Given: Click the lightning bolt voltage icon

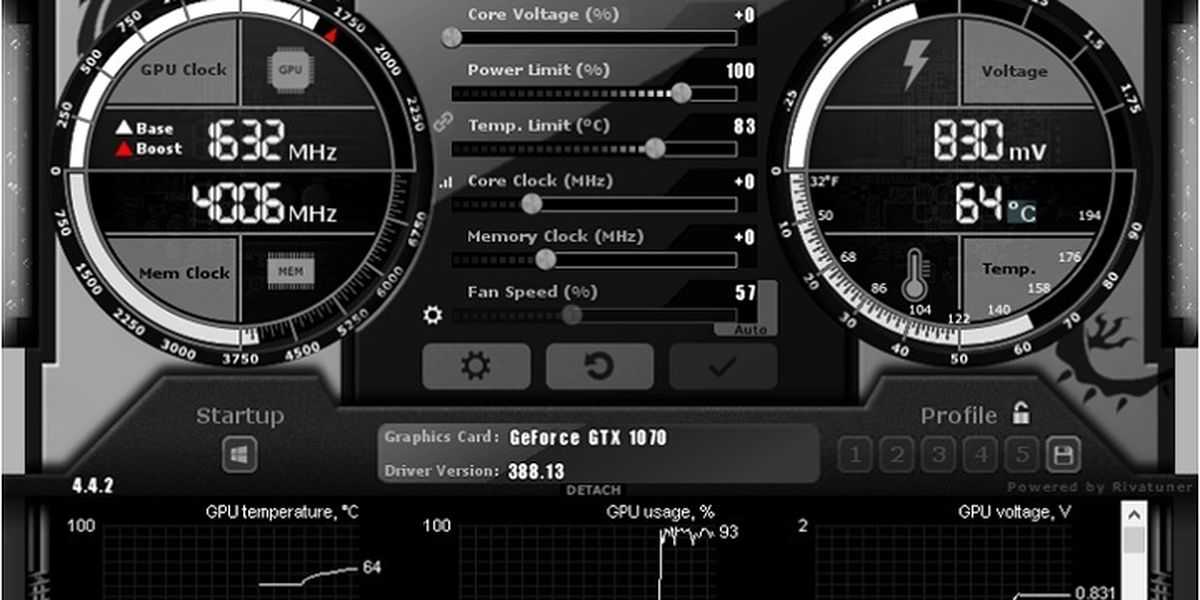Looking at the screenshot, I should 915,65.
